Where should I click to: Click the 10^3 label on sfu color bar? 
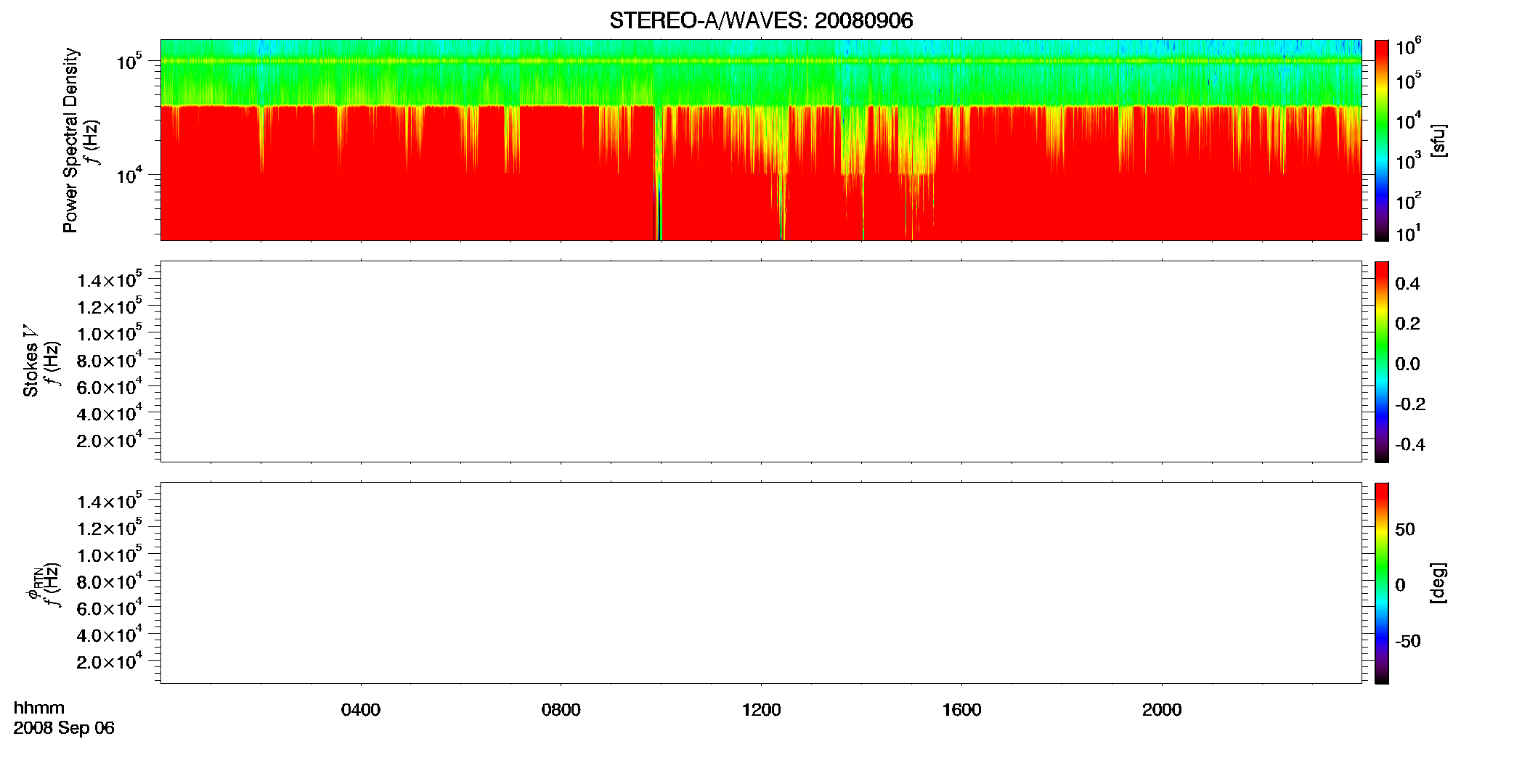pyautogui.click(x=1409, y=160)
